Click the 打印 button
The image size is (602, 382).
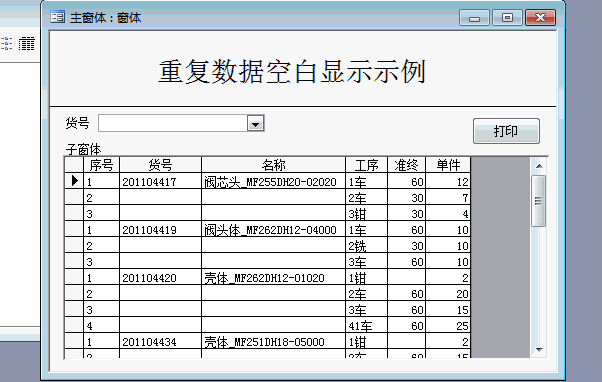506,131
